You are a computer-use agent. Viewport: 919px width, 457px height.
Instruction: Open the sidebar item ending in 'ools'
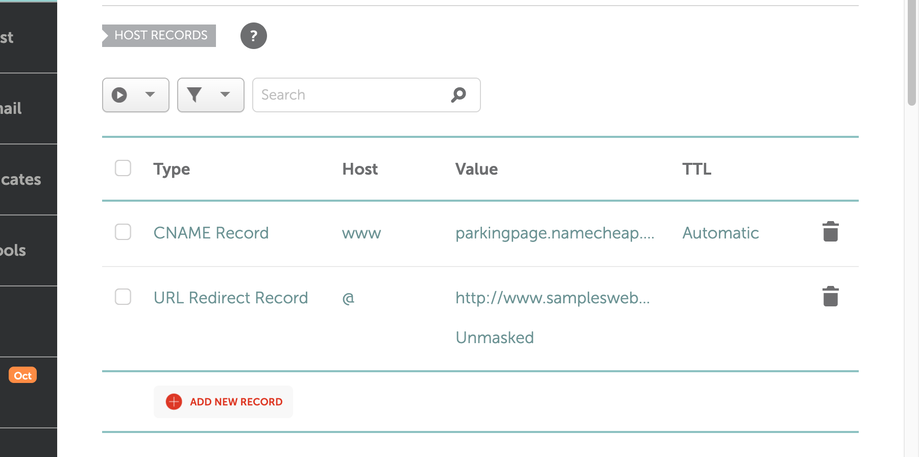click(x=28, y=250)
